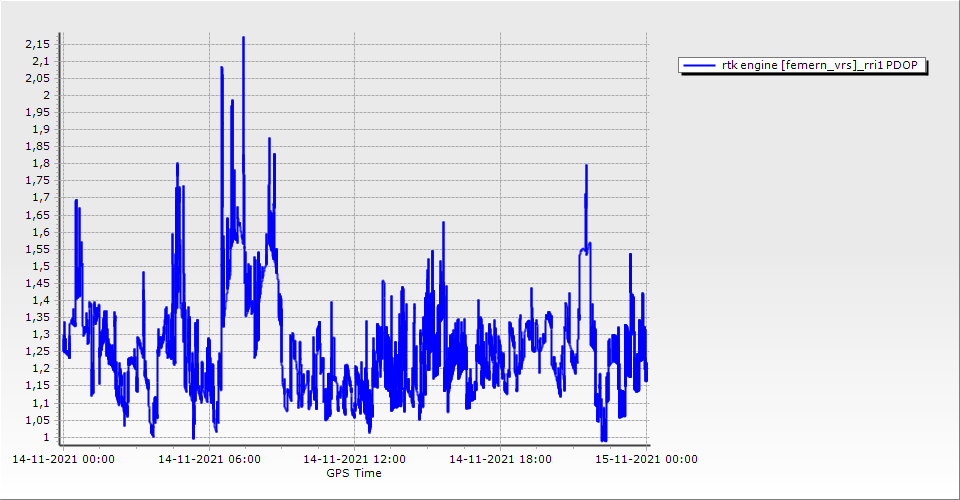Click the Y-axis label reading 2
This screenshot has width=960, height=500.
pyautogui.click(x=46, y=95)
